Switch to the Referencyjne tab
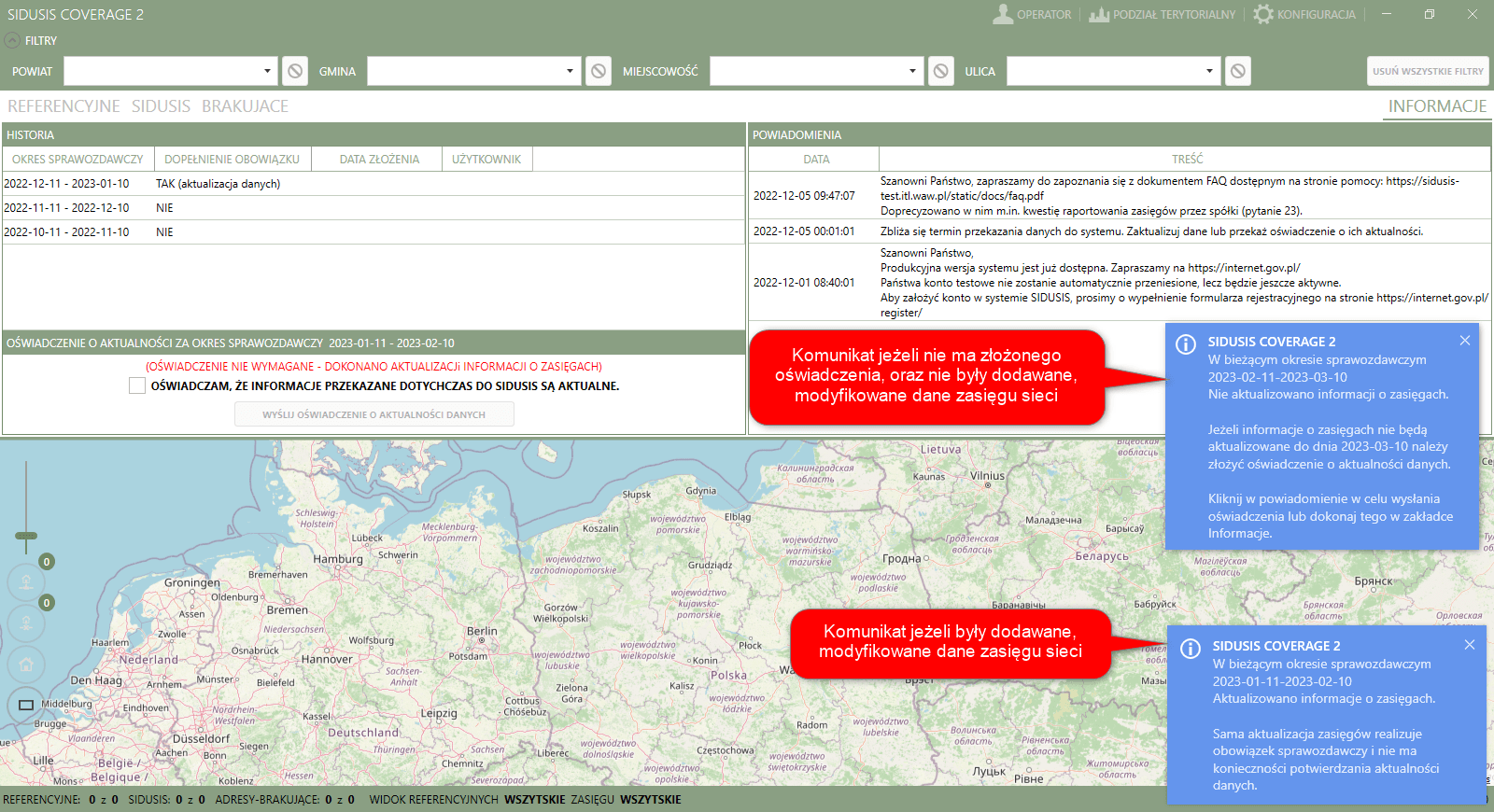 tap(63, 106)
